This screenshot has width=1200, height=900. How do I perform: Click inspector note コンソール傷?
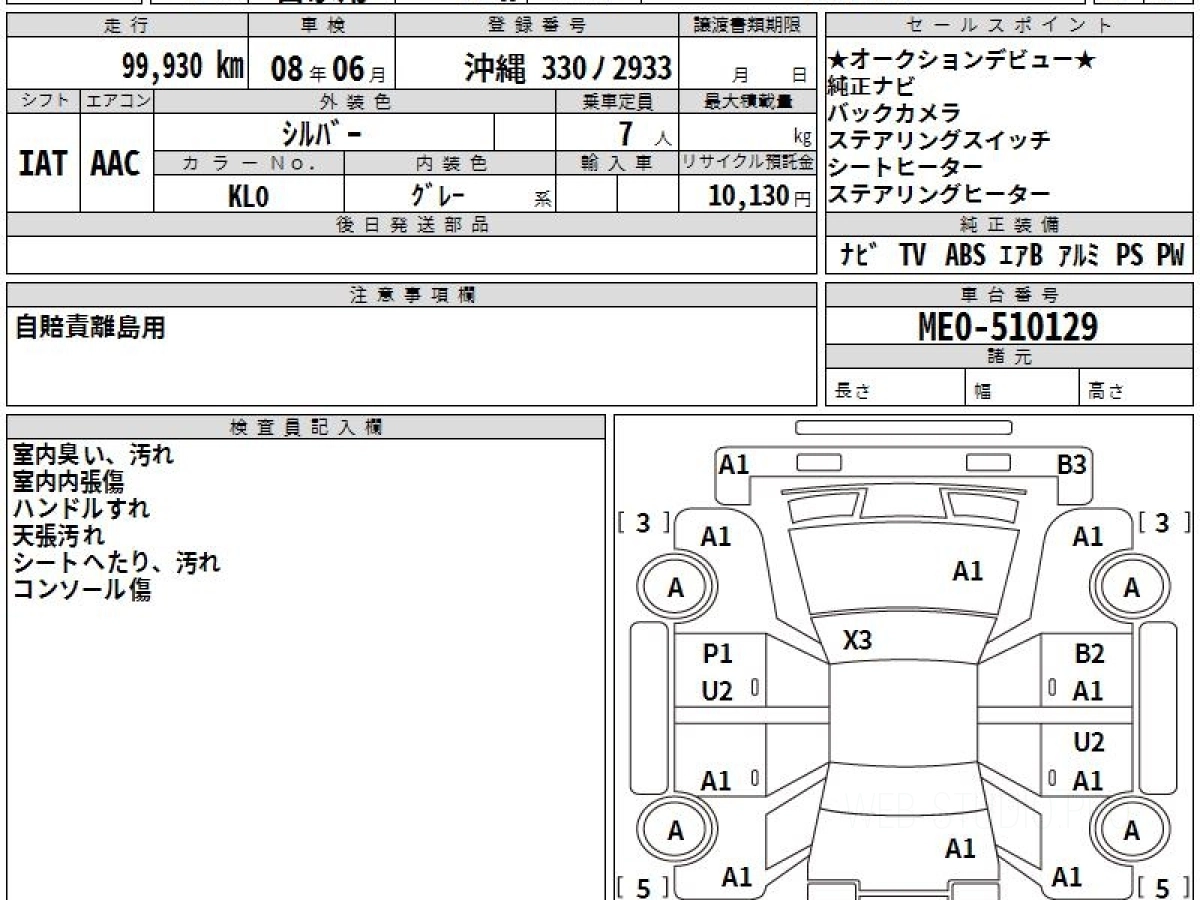point(81,590)
